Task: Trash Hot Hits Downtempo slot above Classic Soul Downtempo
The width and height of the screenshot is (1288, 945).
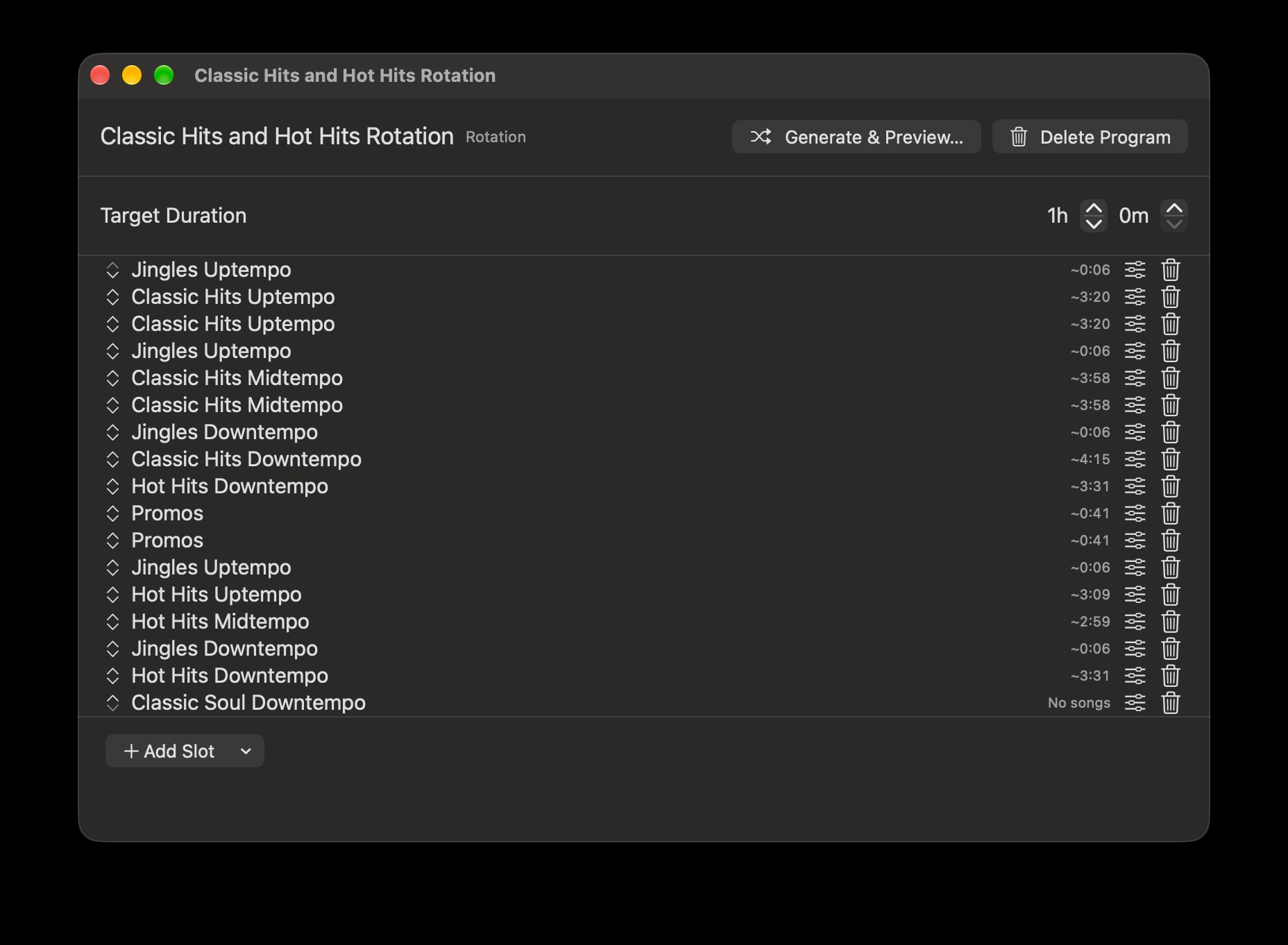Action: click(1171, 676)
